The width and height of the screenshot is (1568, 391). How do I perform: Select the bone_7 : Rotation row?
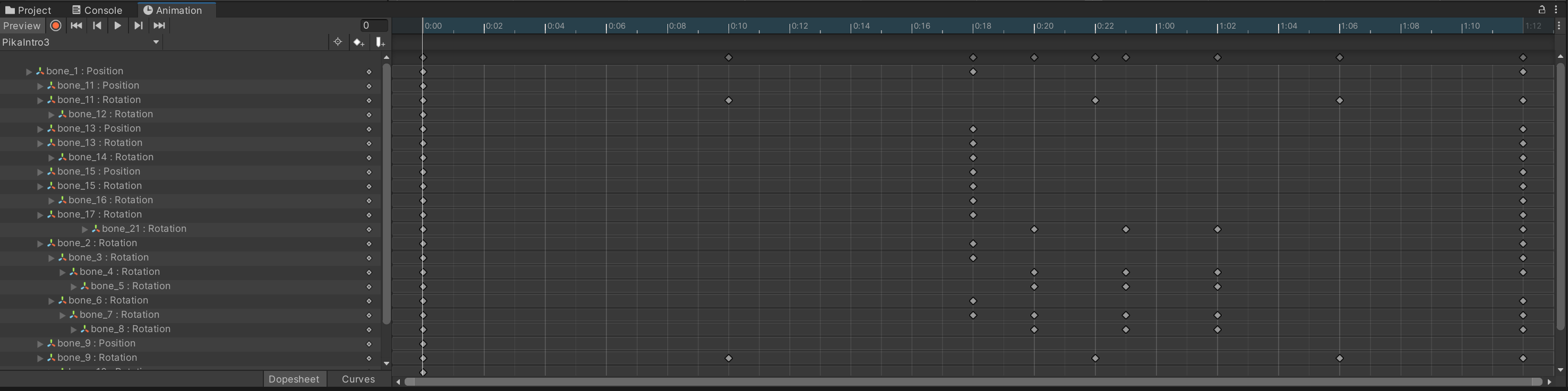191,315
